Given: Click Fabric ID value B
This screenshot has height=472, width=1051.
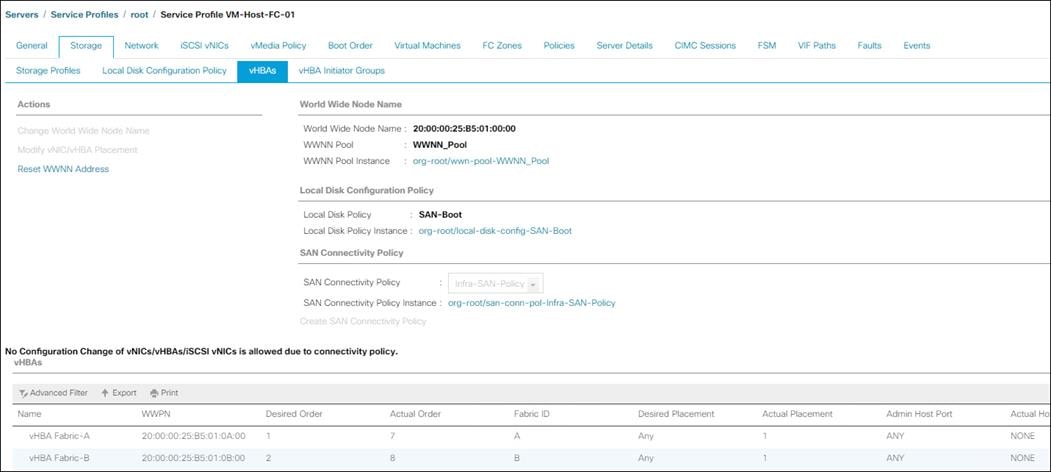Looking at the screenshot, I should pos(516,458).
